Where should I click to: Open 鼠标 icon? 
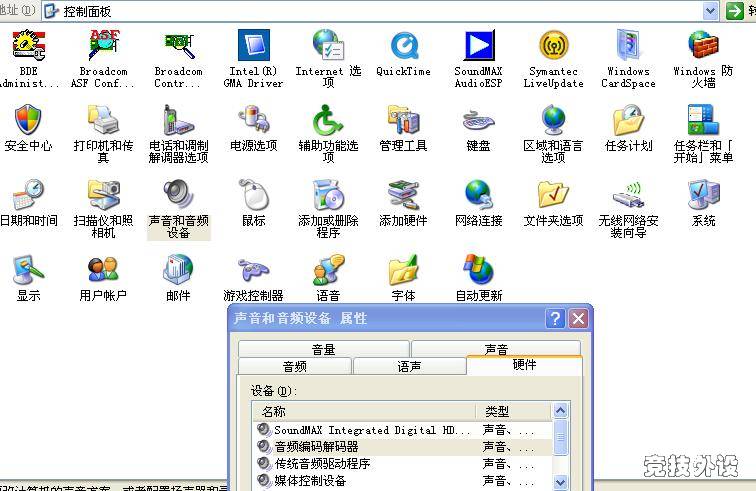tap(254, 194)
